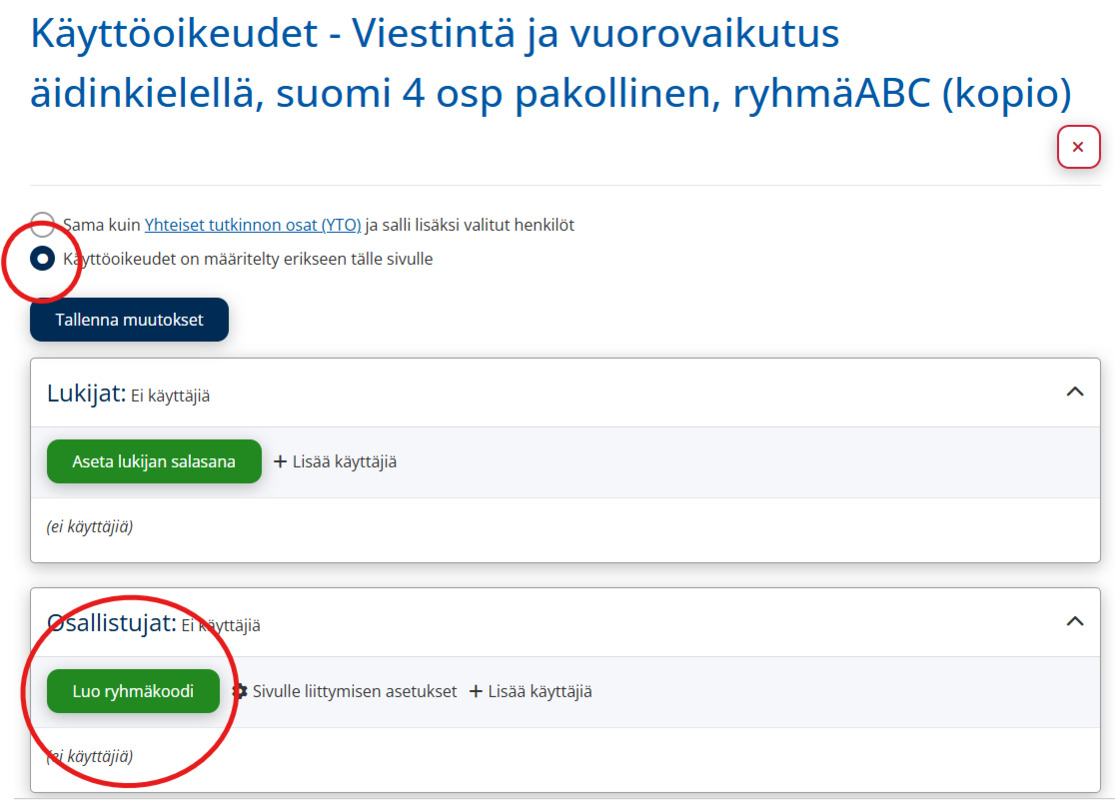Open Sivulle liittymisen asetukset text link
The image size is (1115, 800).
(354, 691)
